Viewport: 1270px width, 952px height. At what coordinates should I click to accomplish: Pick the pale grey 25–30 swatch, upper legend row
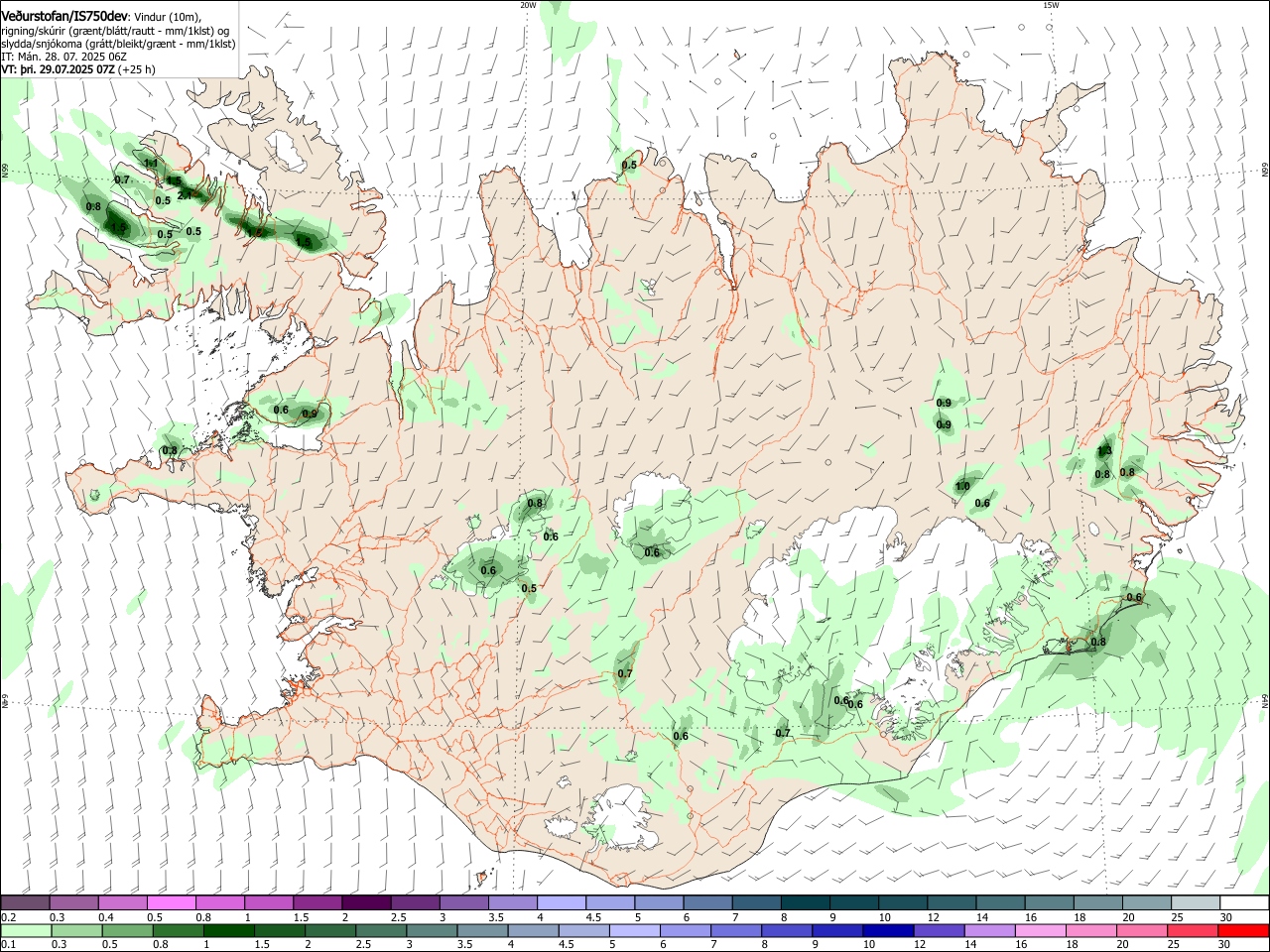(x=1196, y=903)
